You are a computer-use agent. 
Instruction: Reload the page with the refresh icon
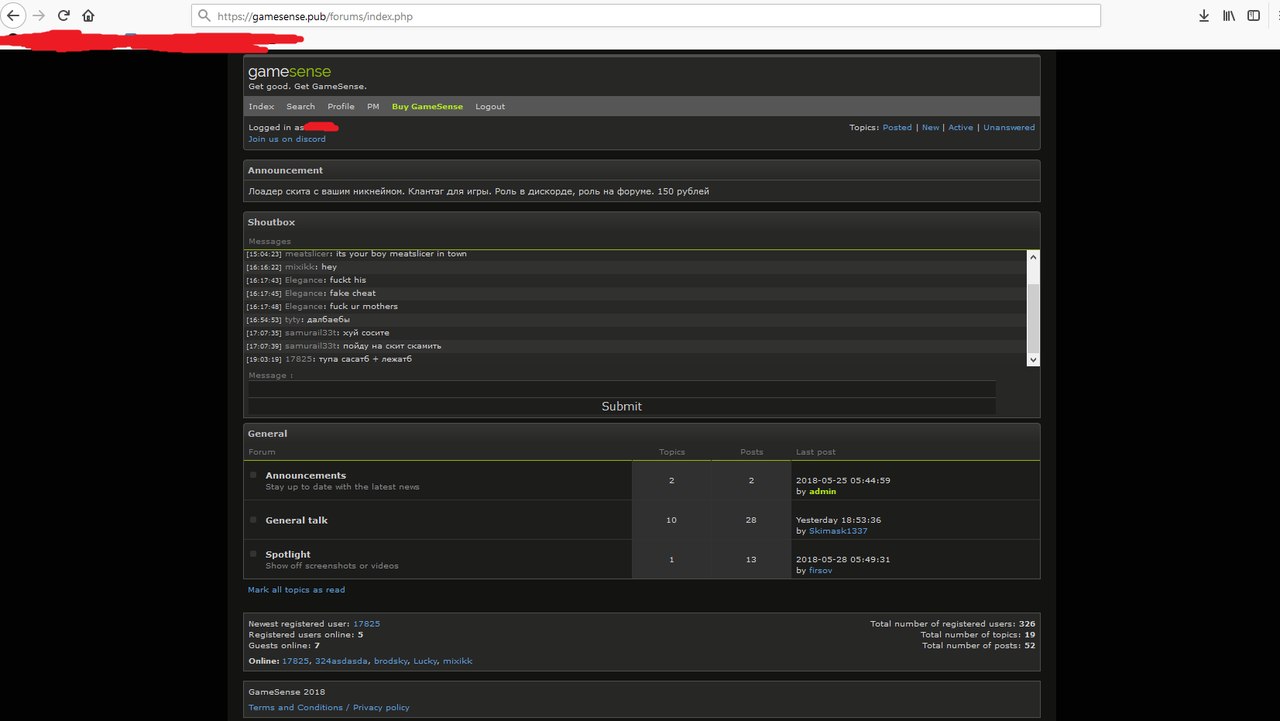click(x=64, y=16)
